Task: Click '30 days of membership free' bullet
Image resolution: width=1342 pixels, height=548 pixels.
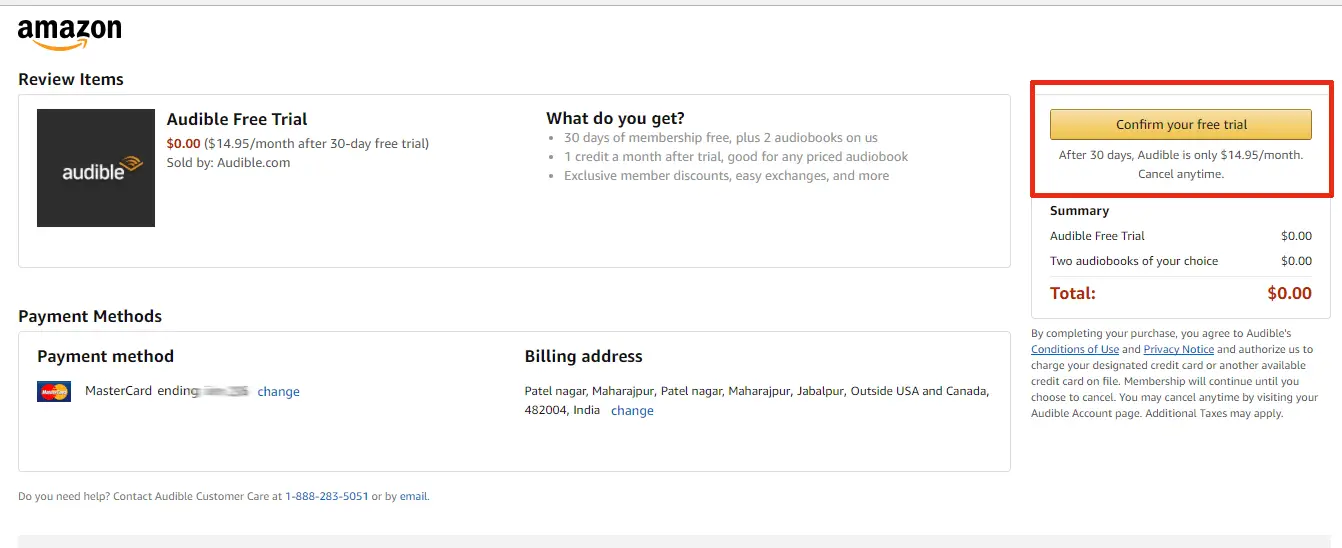Action: point(721,138)
